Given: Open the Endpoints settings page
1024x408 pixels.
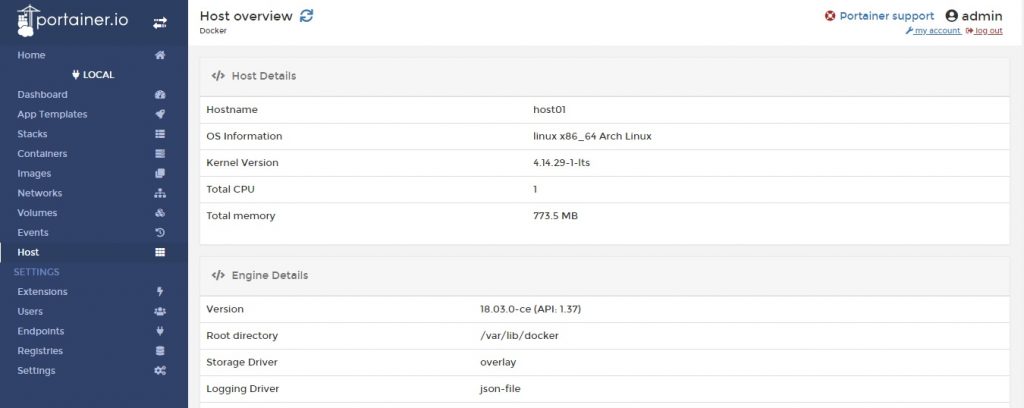Looking at the screenshot, I should point(41,331).
